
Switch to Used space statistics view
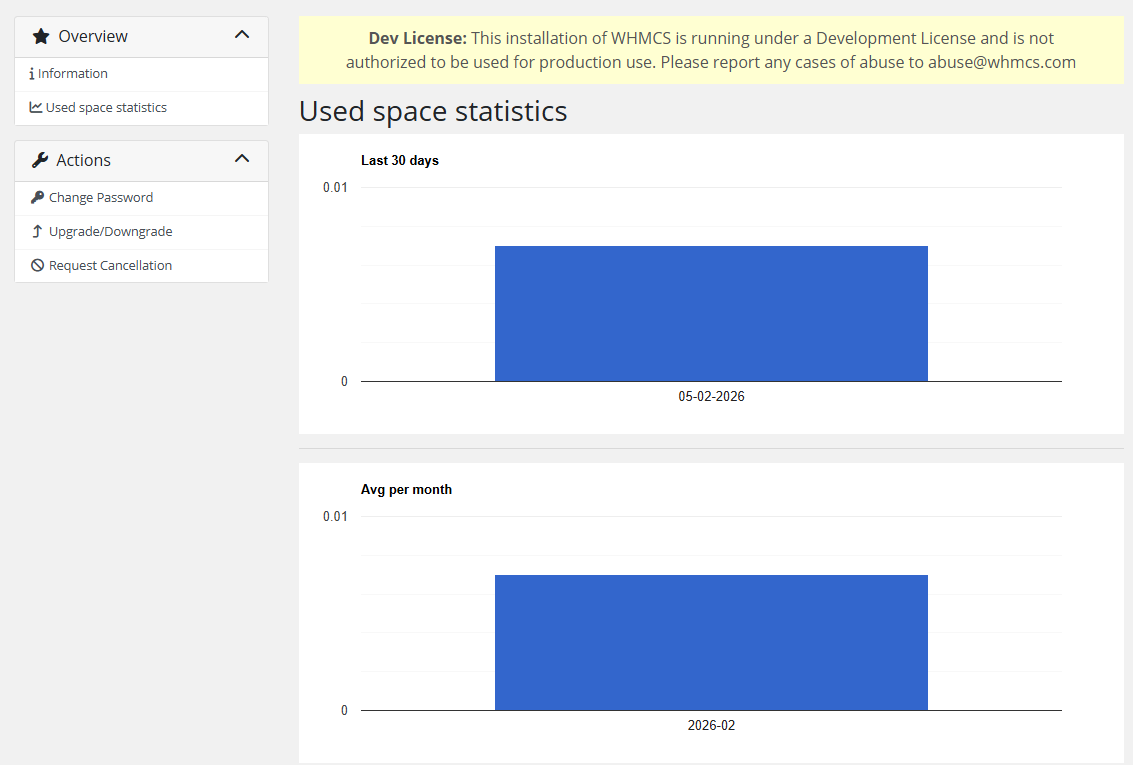(109, 107)
